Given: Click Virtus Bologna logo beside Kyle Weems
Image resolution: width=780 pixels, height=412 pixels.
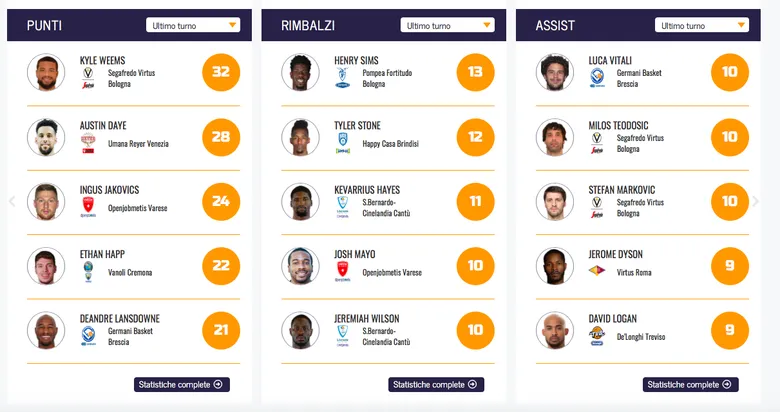Looking at the screenshot, I should pos(88,77).
